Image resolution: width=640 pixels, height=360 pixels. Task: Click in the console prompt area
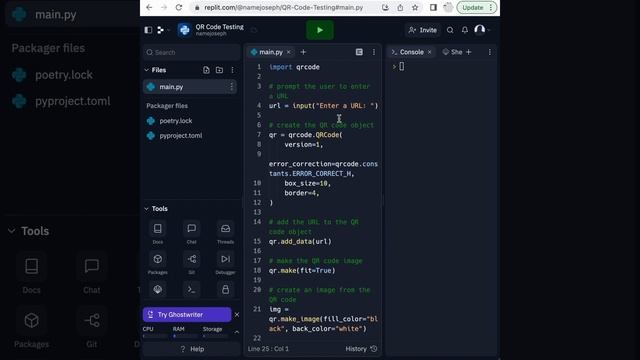pyautogui.click(x=402, y=67)
